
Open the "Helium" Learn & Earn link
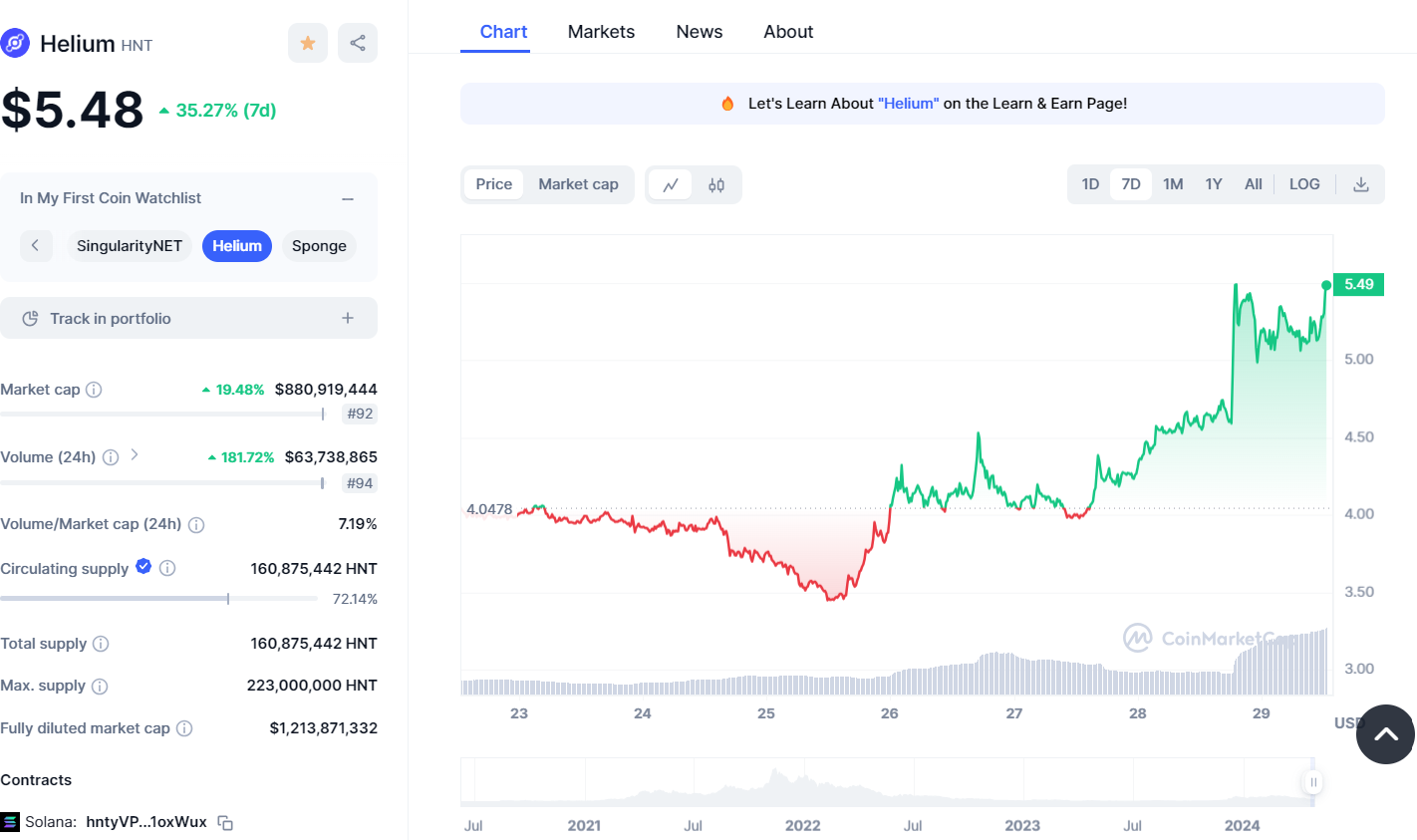(908, 104)
